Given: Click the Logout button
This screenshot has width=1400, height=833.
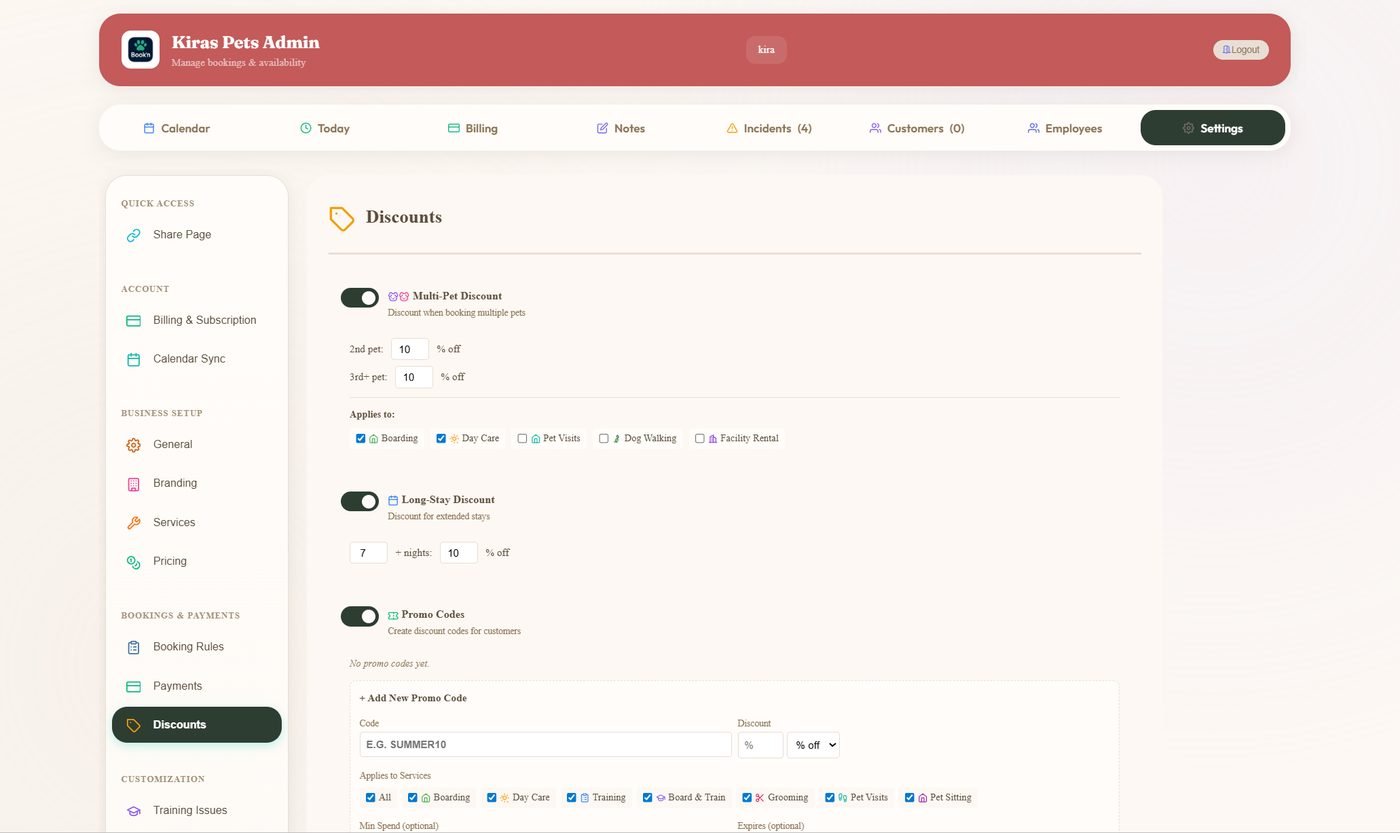Looking at the screenshot, I should click(1241, 50).
